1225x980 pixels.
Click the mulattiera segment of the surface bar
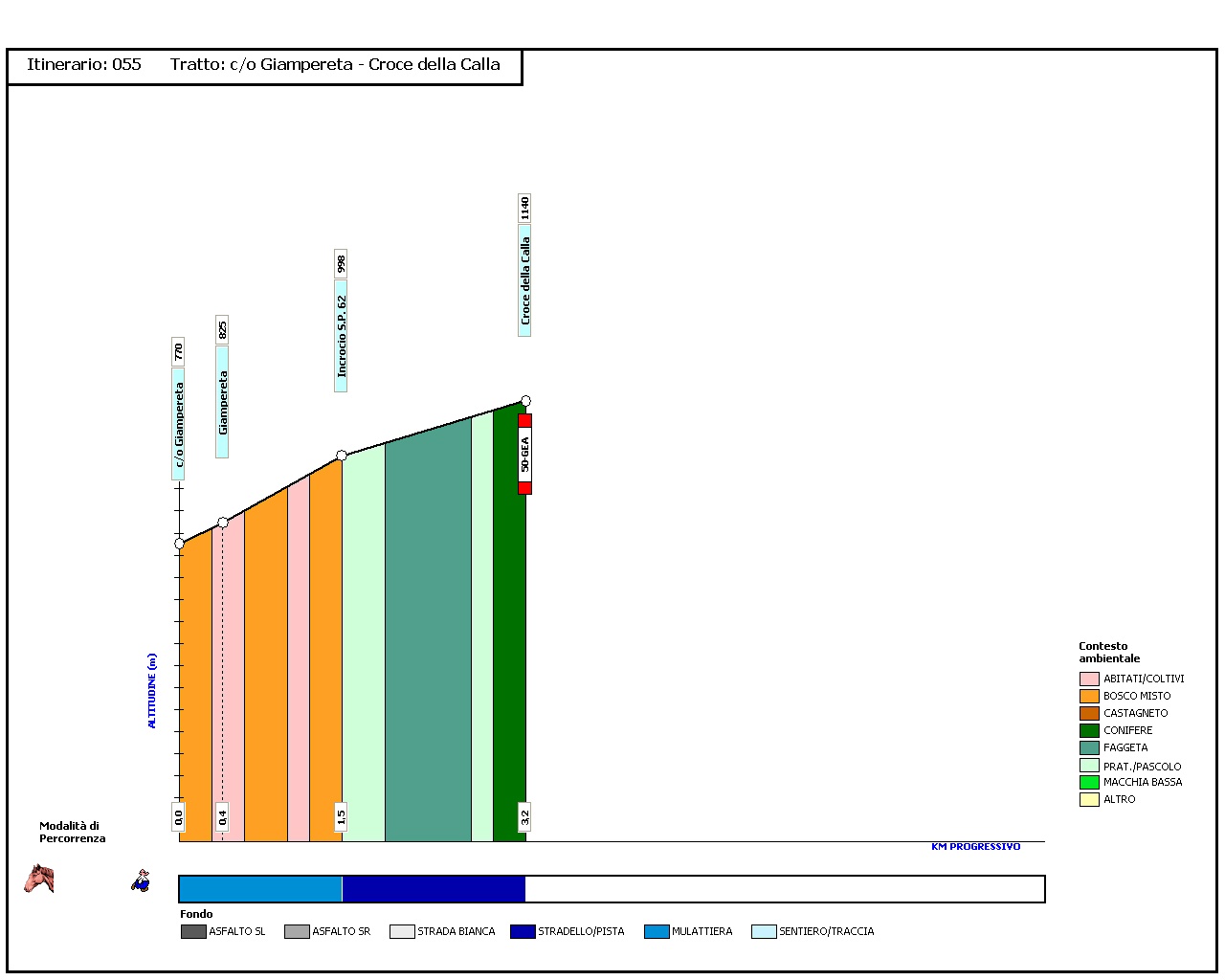[x=260, y=889]
